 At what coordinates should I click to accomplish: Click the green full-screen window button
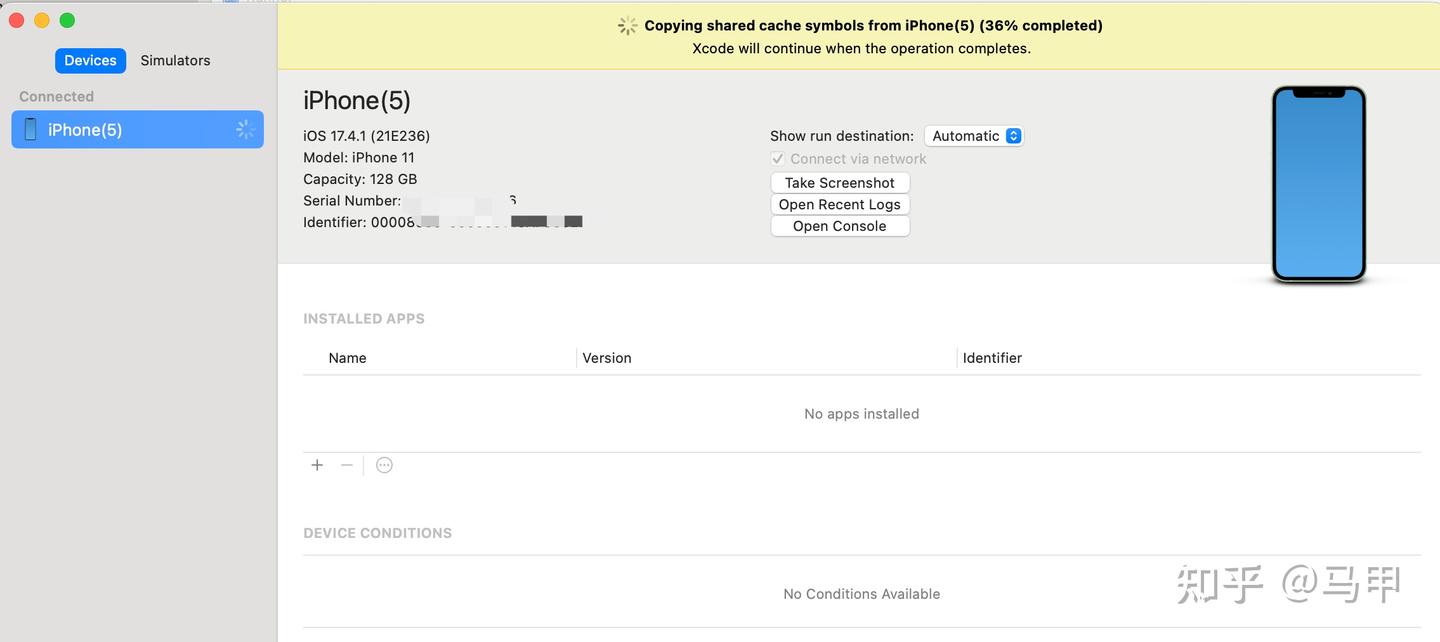[67, 20]
